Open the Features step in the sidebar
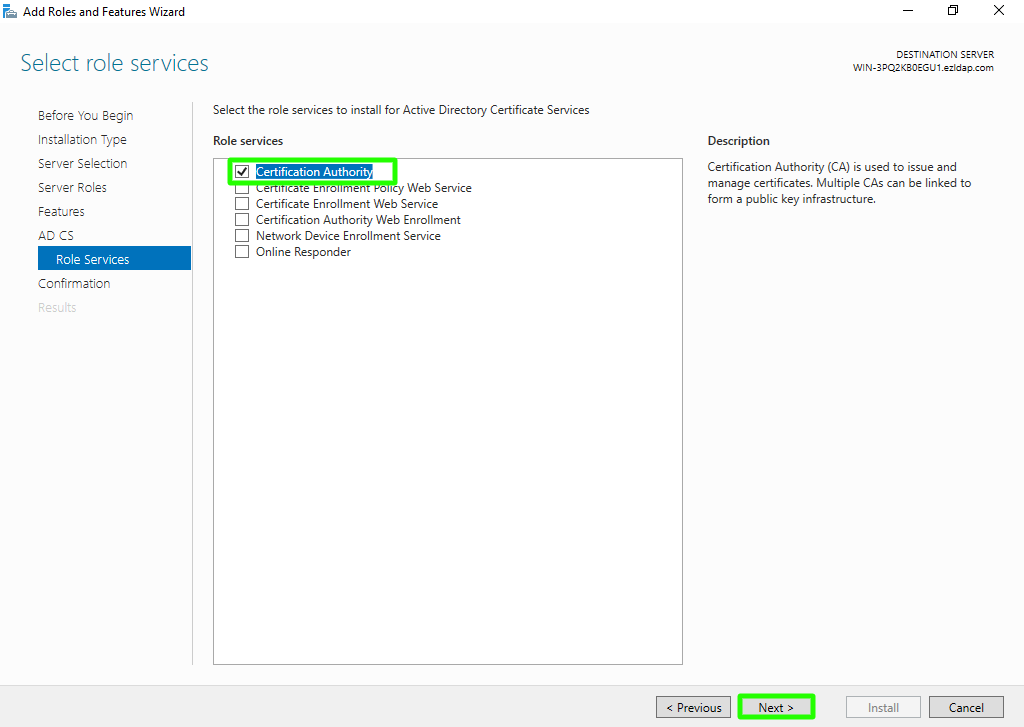The image size is (1024, 727). tap(61, 212)
